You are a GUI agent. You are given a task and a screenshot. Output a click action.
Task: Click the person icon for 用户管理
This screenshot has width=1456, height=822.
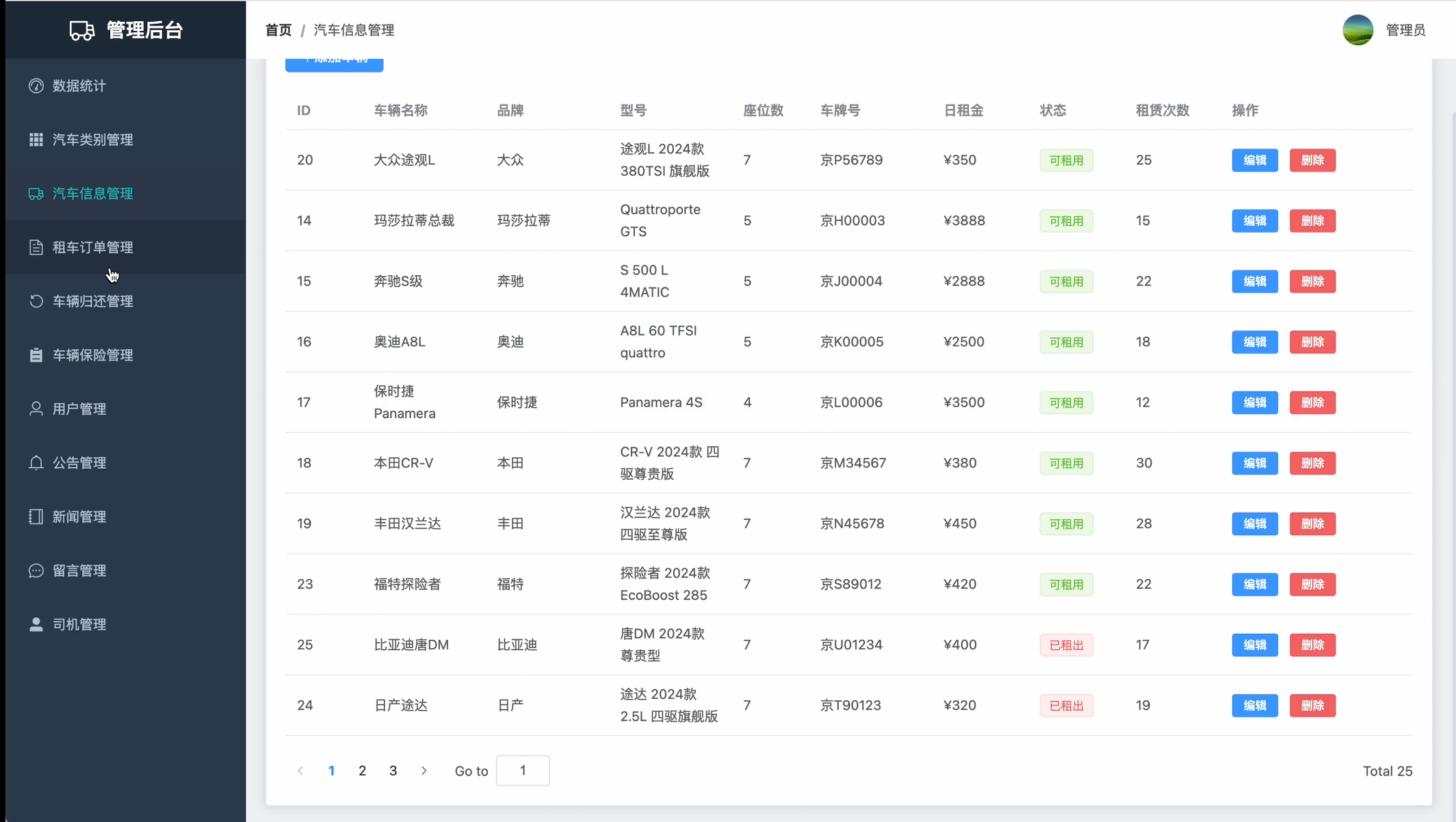click(x=36, y=409)
